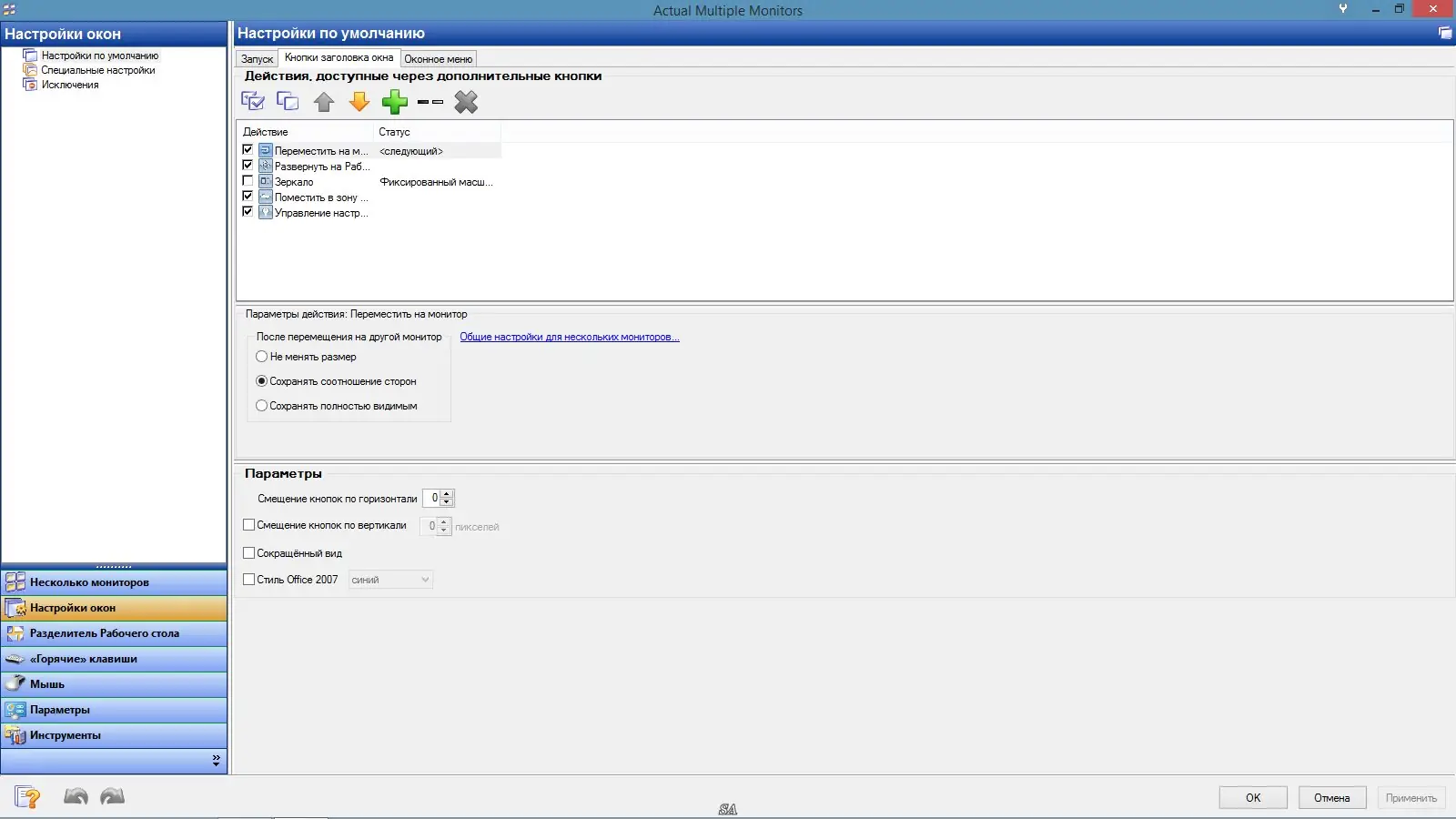Click the horizontal button offset value field
Screen dimensions: 1456x819
pyautogui.click(x=431, y=498)
